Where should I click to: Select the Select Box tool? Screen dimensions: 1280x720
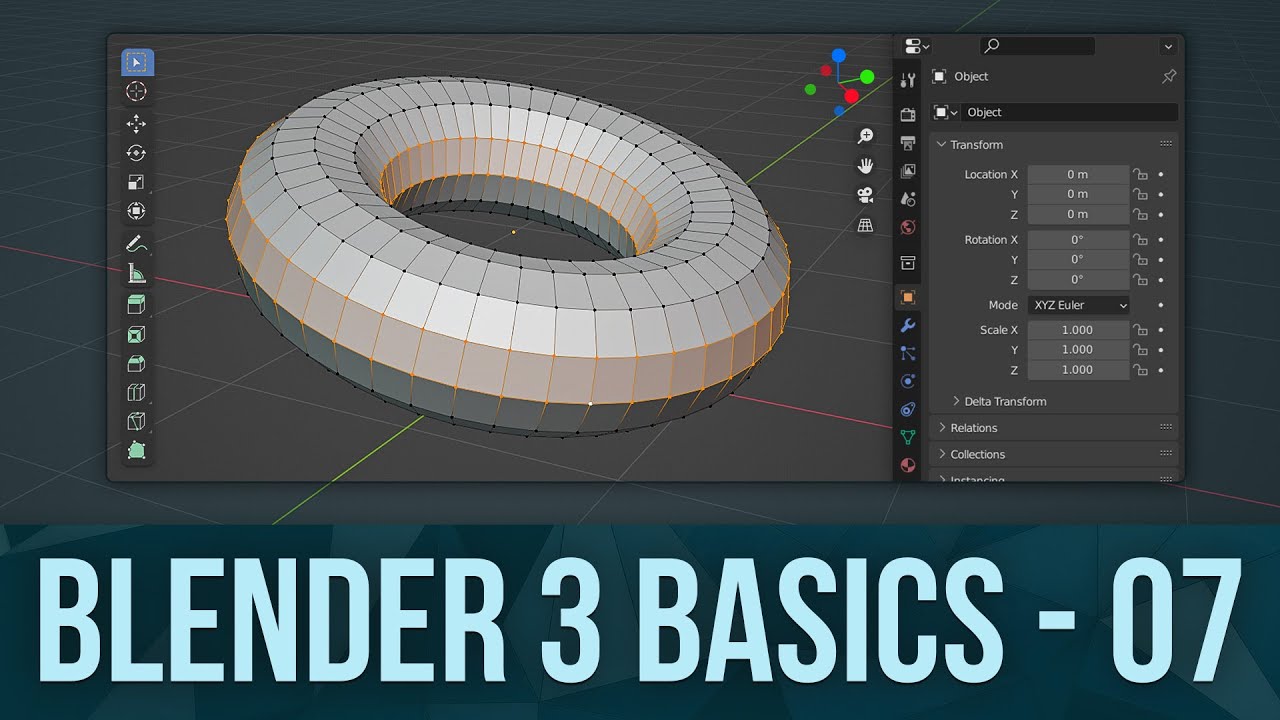pyautogui.click(x=137, y=62)
